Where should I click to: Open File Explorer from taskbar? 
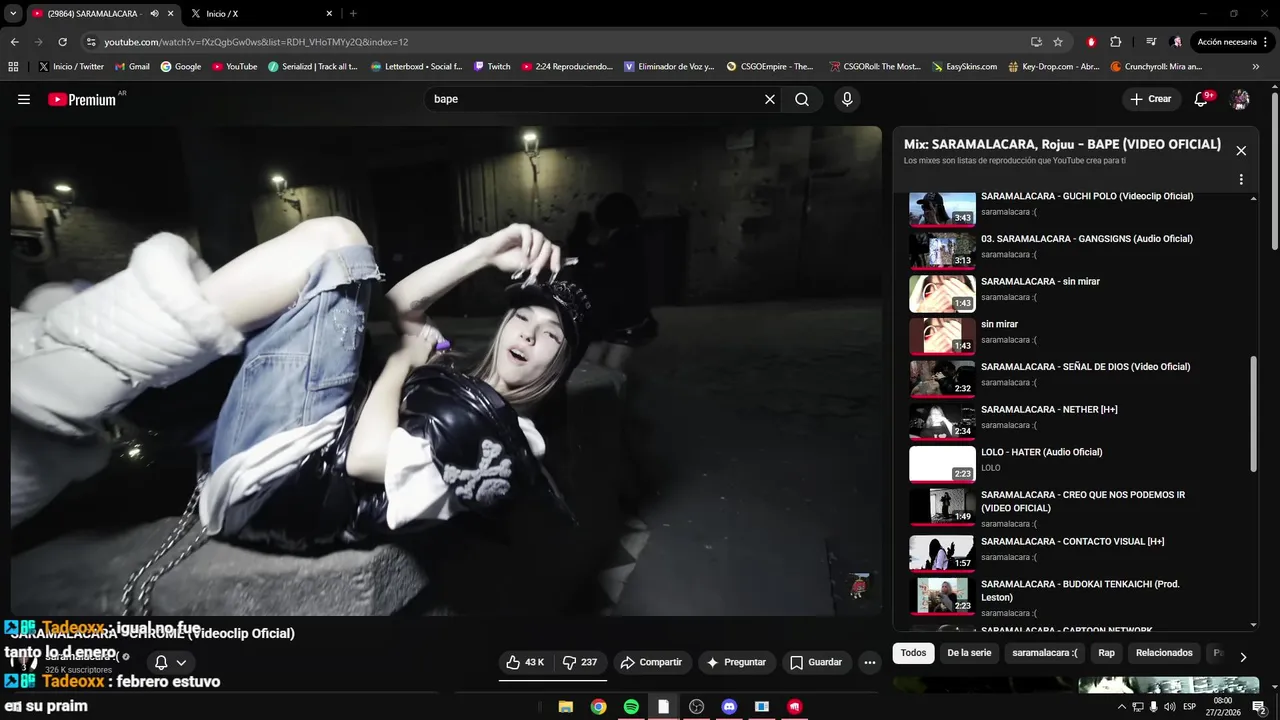[x=565, y=706]
